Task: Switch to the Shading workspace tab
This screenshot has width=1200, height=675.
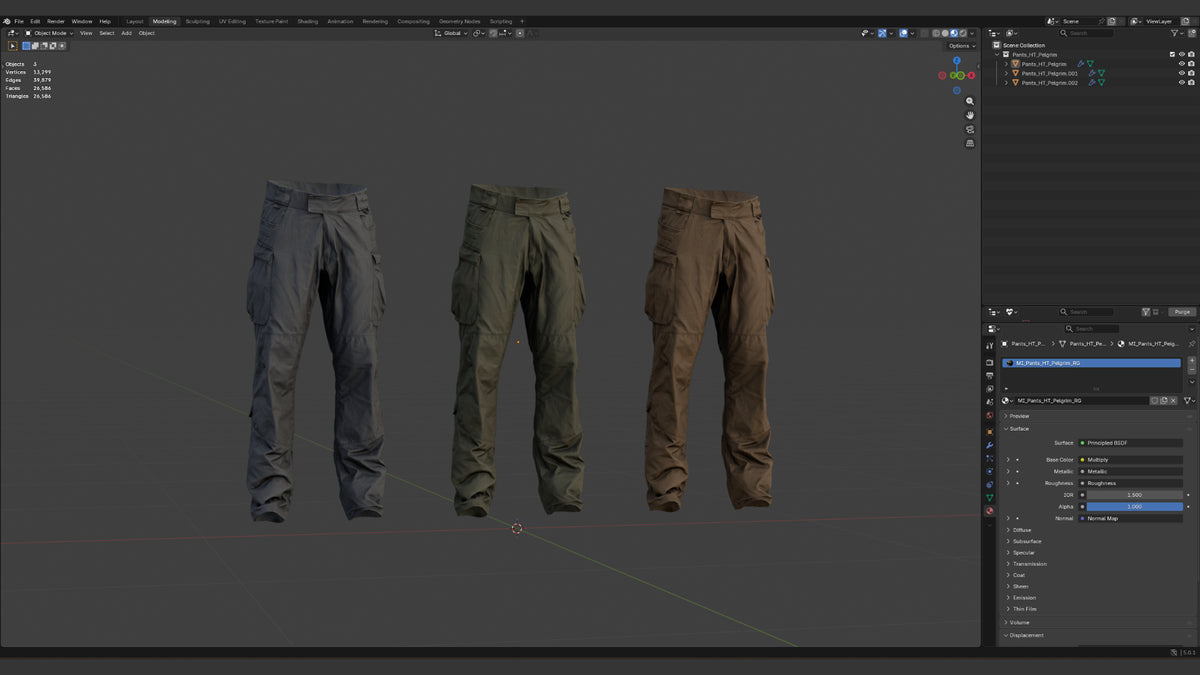Action: coord(308,21)
